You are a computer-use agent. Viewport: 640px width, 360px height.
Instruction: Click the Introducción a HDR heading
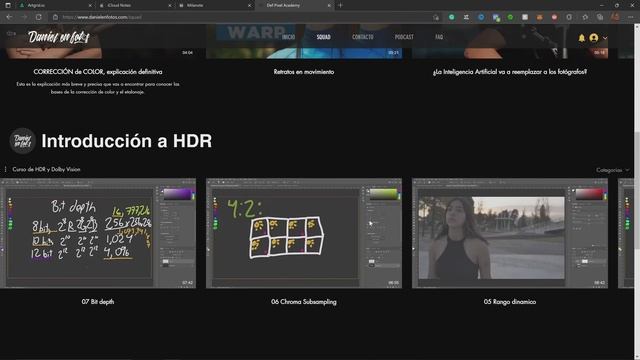tap(127, 141)
